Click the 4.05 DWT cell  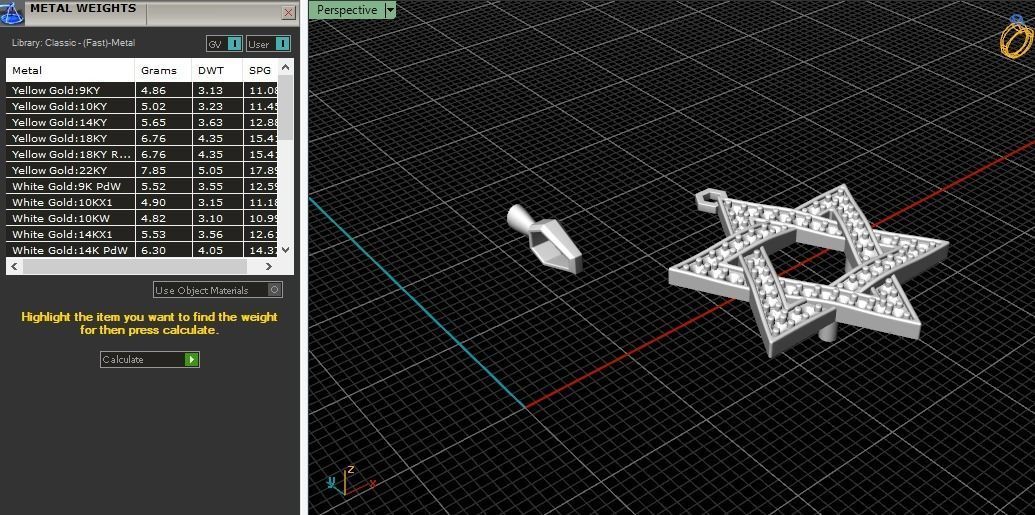tap(217, 250)
